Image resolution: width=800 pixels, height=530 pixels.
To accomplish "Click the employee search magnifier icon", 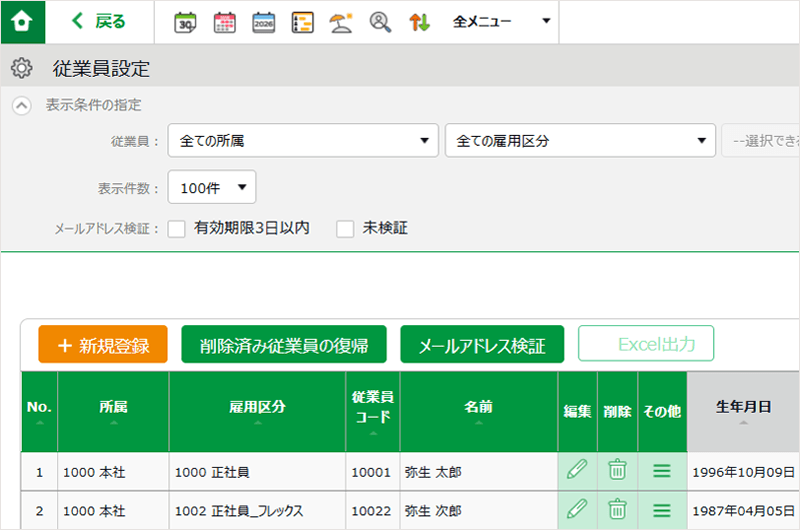I will tap(380, 22).
